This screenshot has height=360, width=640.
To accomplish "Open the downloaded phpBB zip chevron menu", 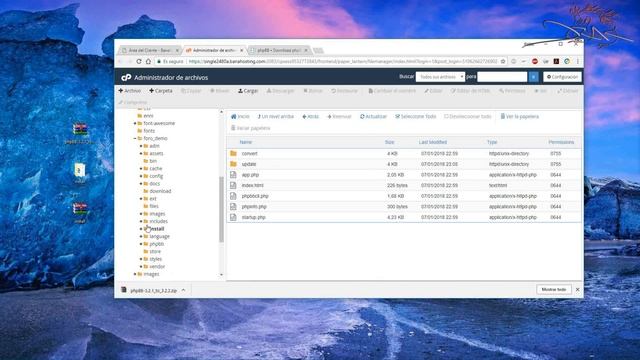I will [183, 290].
